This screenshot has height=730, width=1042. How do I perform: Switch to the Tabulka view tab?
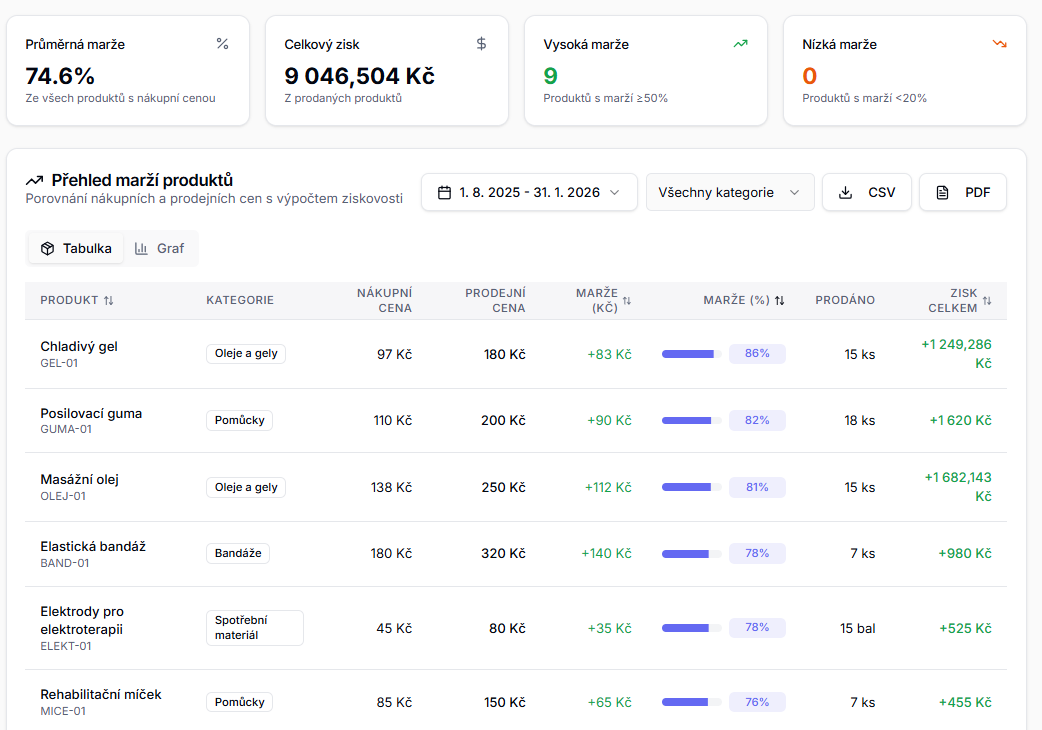[x=76, y=248]
